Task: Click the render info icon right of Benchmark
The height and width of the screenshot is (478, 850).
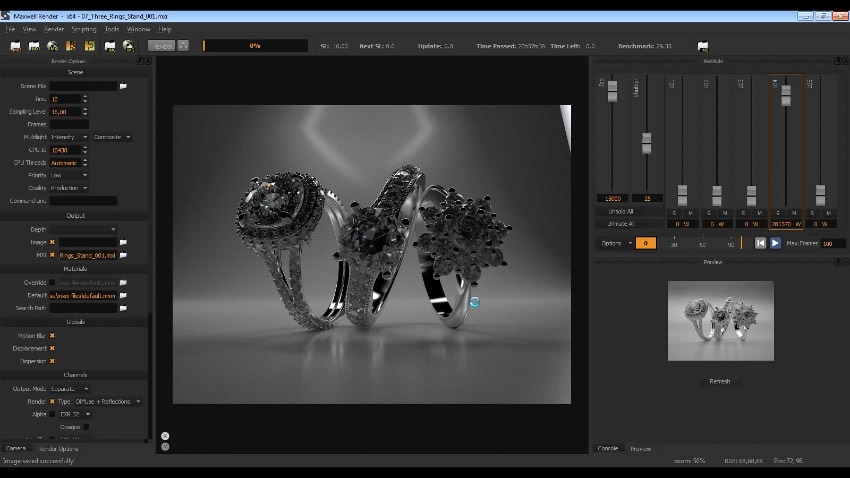Action: coord(702,46)
